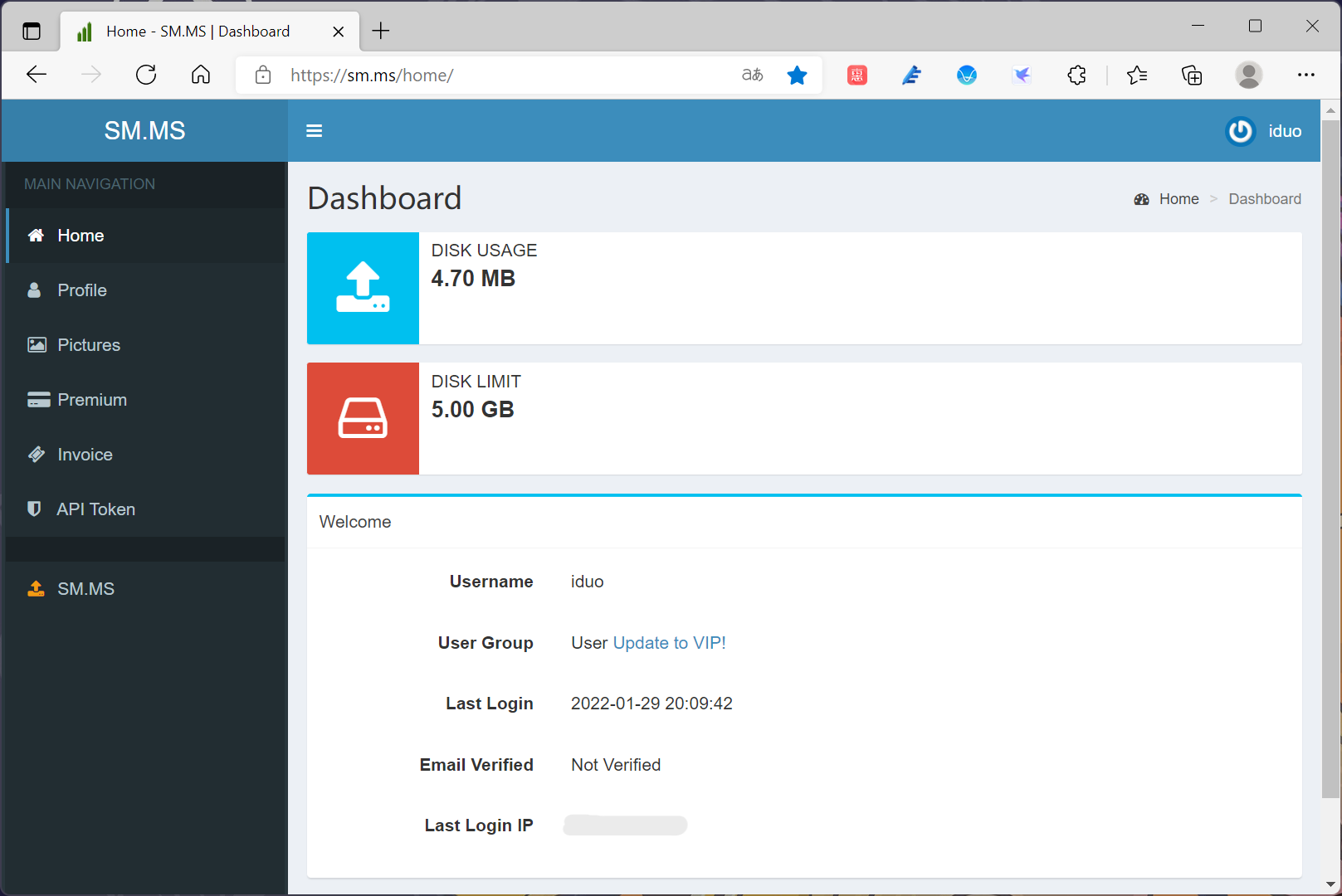Click the SM.MS logo header
Viewport: 1342px width, 896px height.
tap(144, 131)
